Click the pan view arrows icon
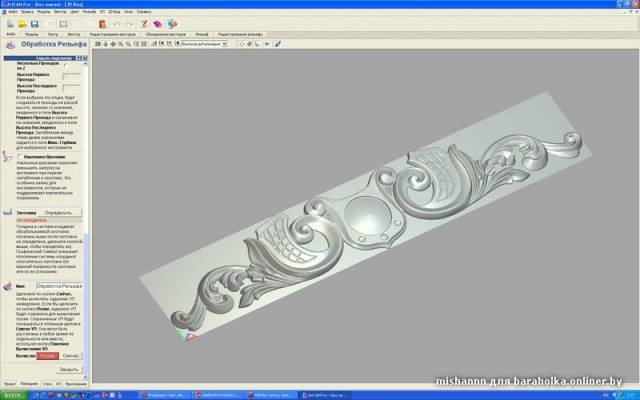 (113, 44)
